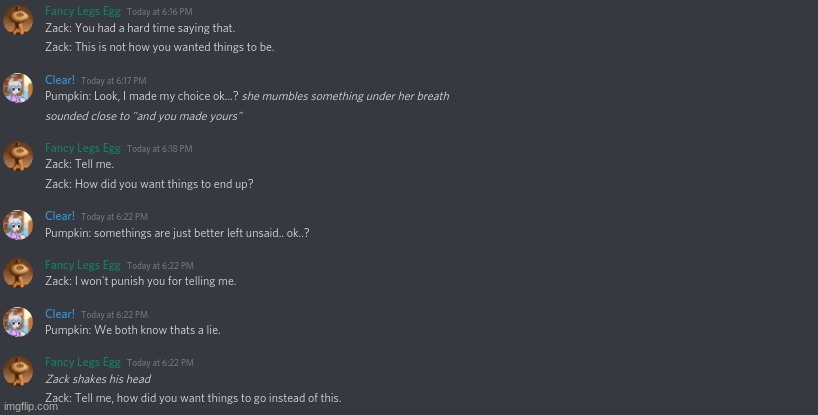
Task: Click the "Today at 6:16 PM" timestamp
Action: (x=160, y=12)
